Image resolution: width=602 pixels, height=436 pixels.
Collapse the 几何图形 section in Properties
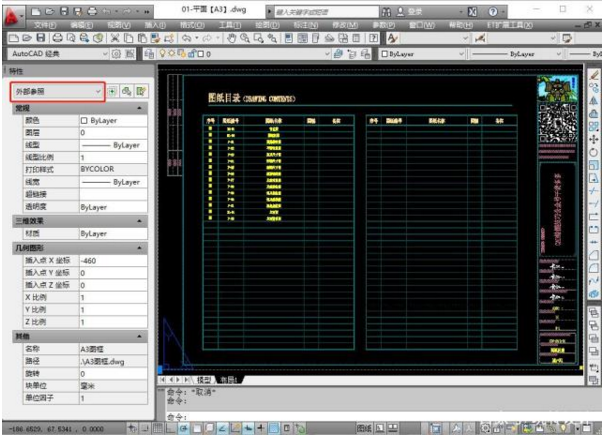point(139,248)
